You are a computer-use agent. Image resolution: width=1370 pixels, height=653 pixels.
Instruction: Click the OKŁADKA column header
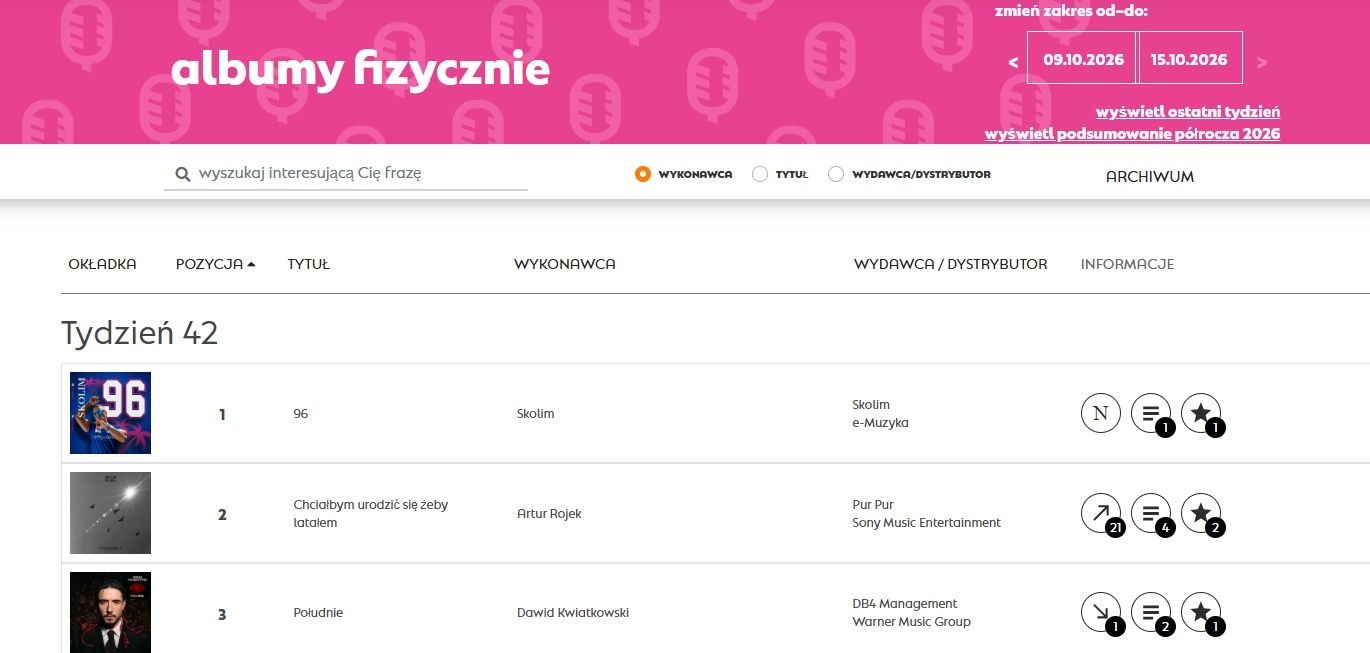(x=102, y=264)
